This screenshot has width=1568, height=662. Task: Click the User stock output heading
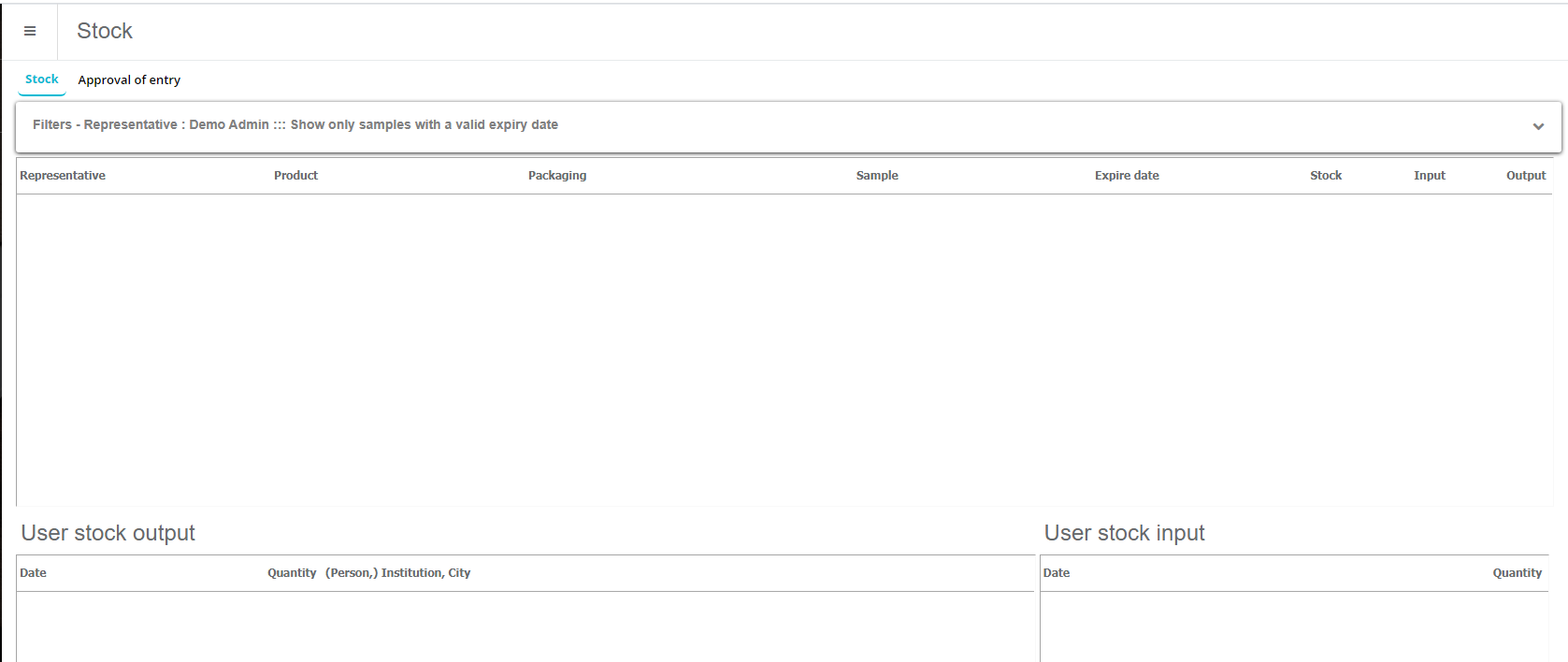[x=108, y=533]
